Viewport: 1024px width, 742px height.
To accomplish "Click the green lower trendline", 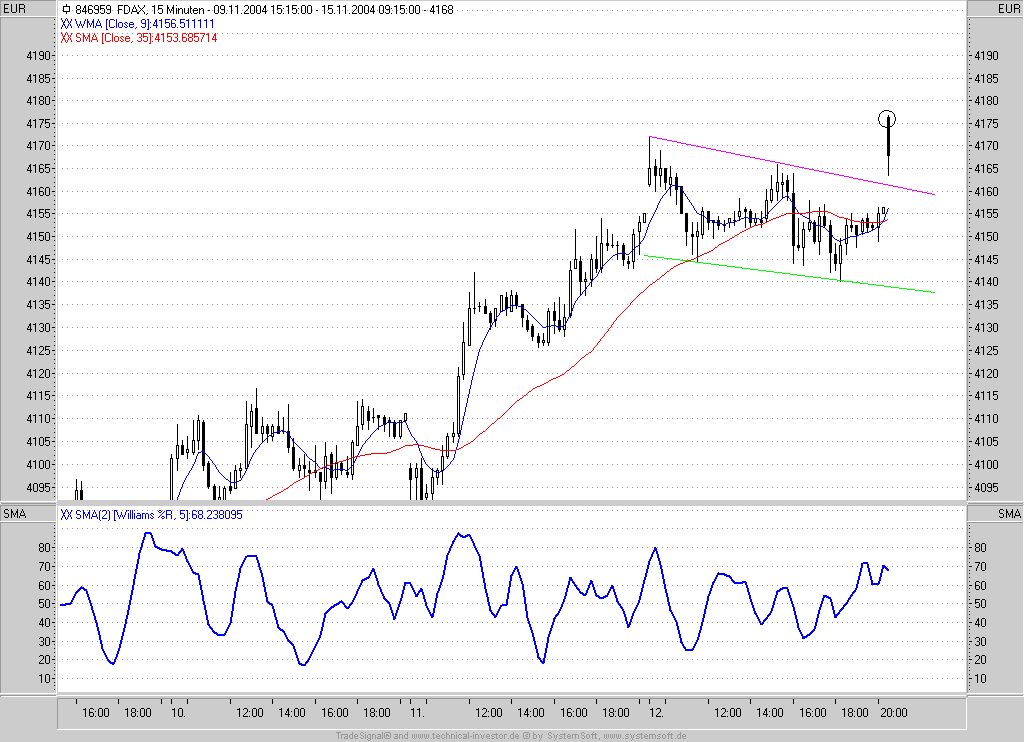I will point(789,274).
